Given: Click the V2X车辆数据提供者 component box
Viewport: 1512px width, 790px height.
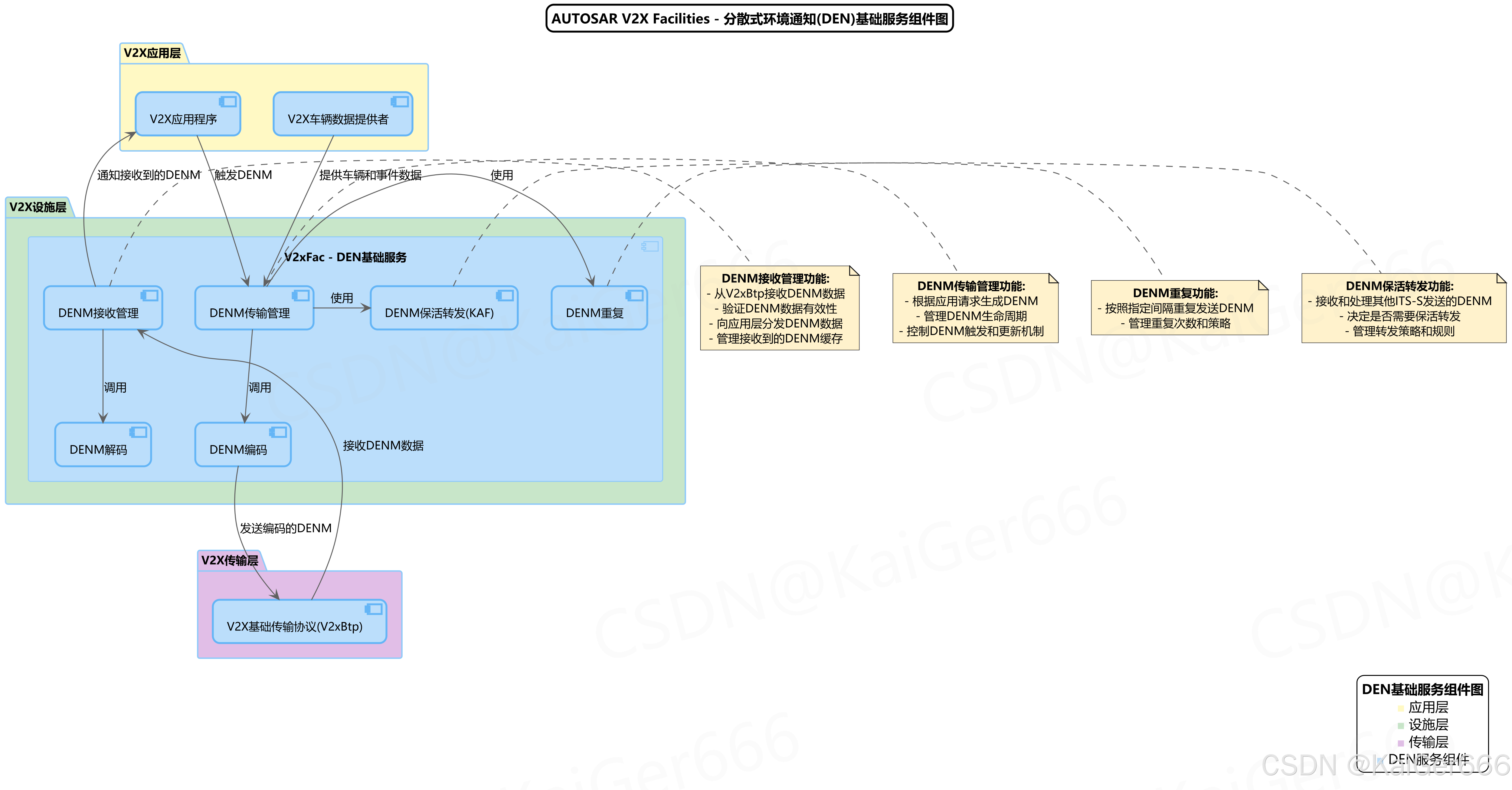Looking at the screenshot, I should pos(343,114).
